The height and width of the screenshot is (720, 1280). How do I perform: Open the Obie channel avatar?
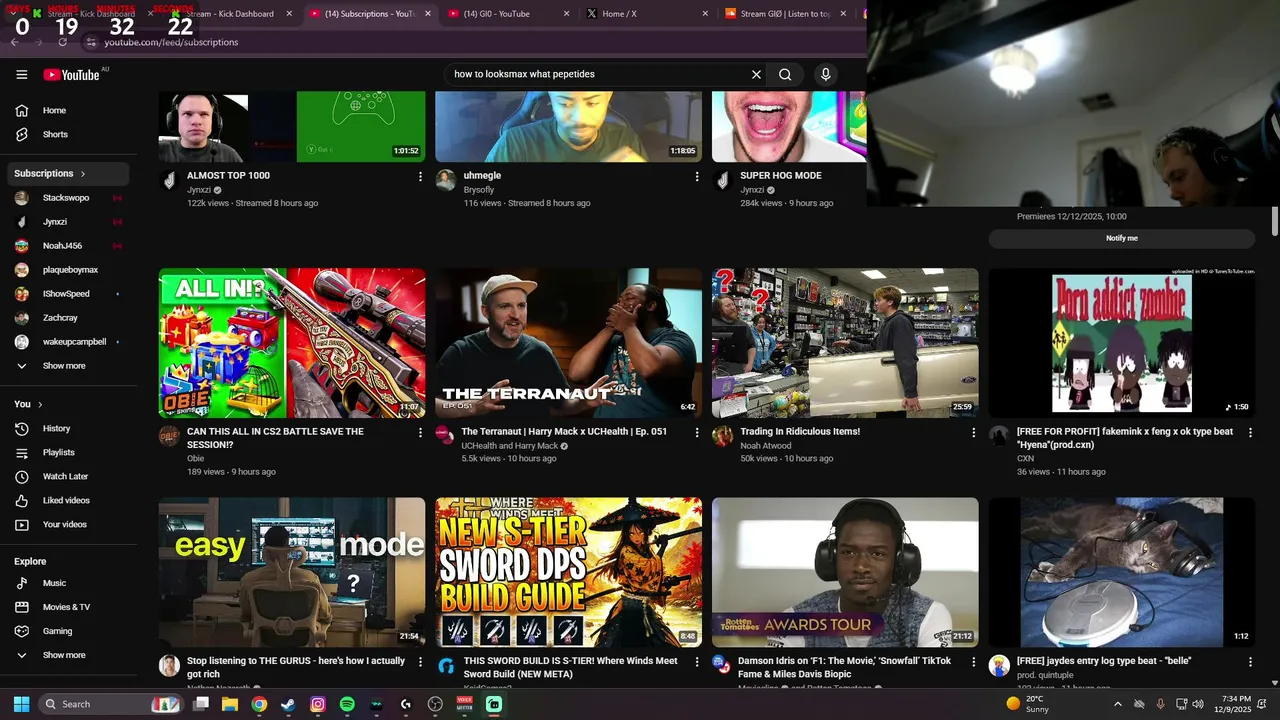169,436
